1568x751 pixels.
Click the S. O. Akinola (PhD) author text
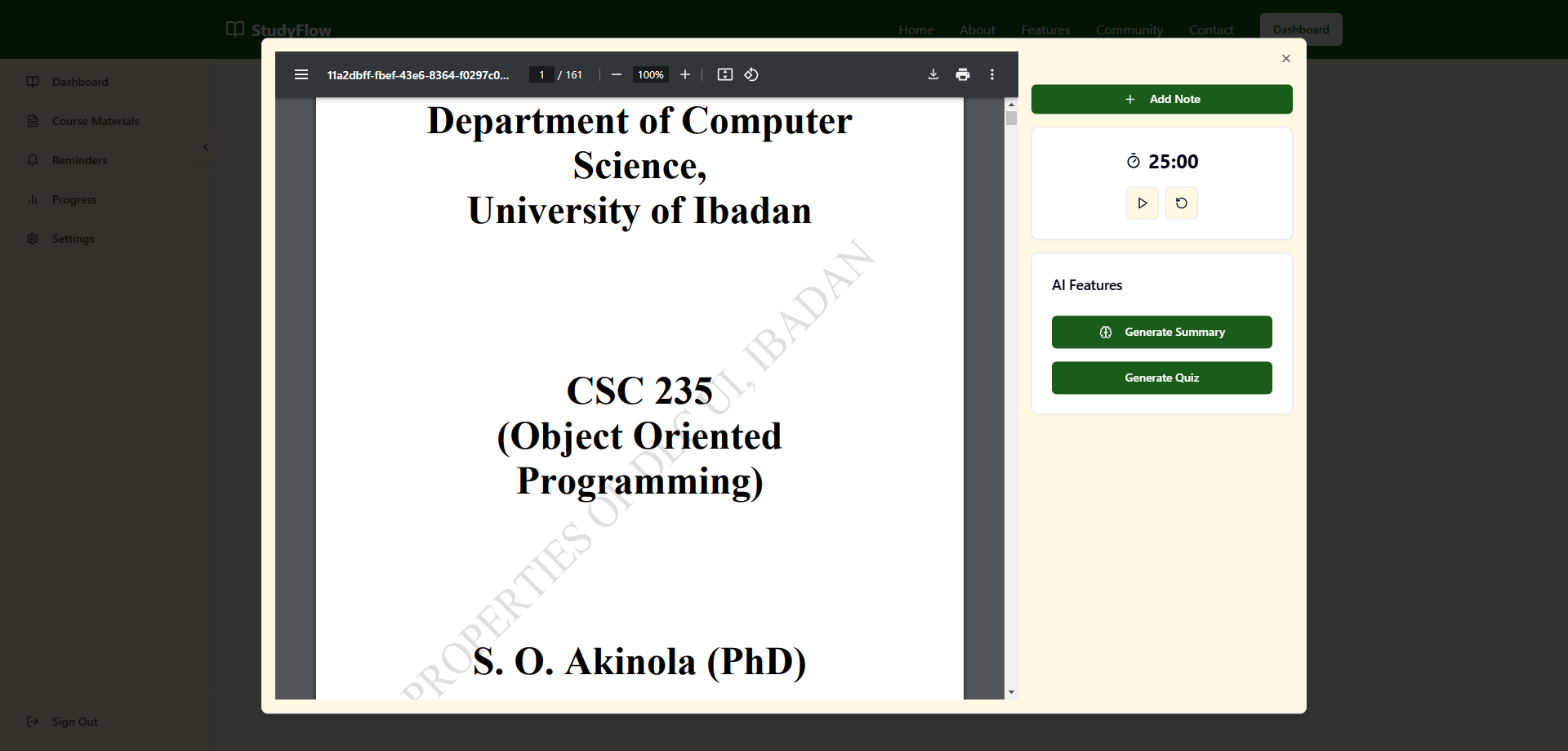[639, 661]
